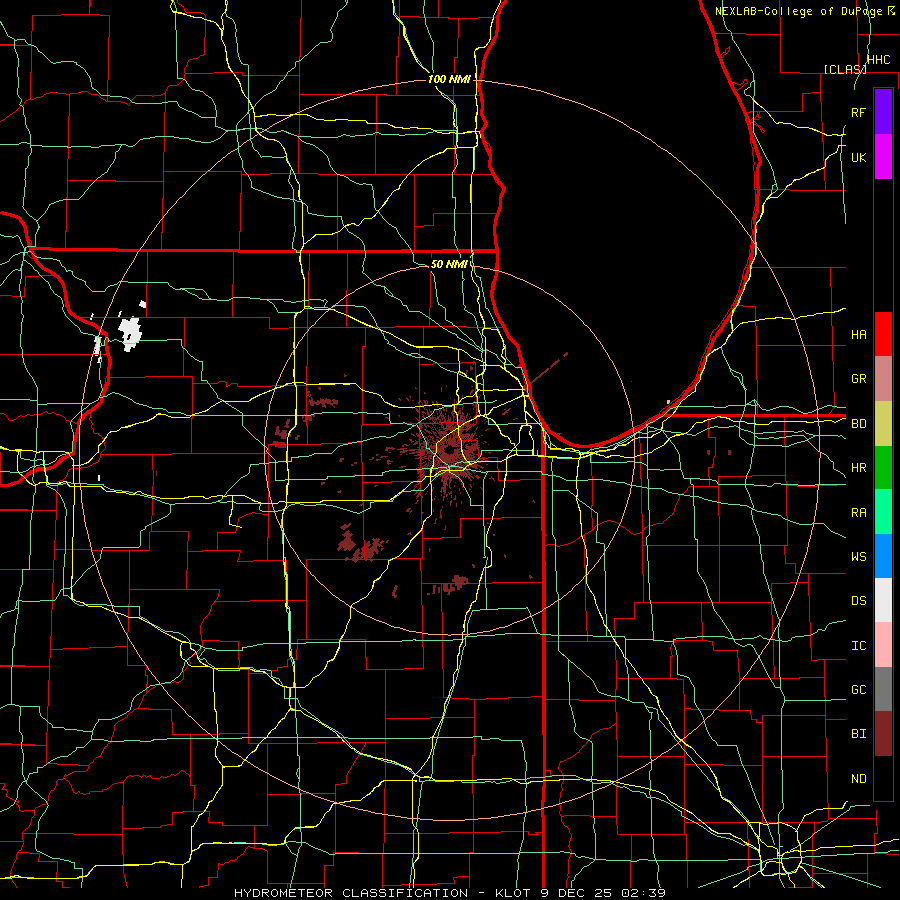Screen dimensions: 900x900
Task: Click the IC legend label
Action: [858, 646]
